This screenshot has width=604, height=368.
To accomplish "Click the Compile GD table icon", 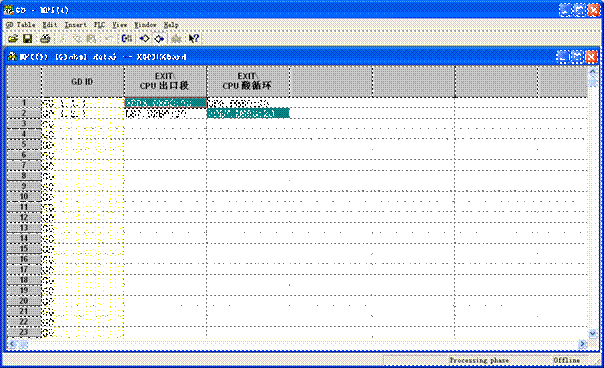I will [x=127, y=39].
